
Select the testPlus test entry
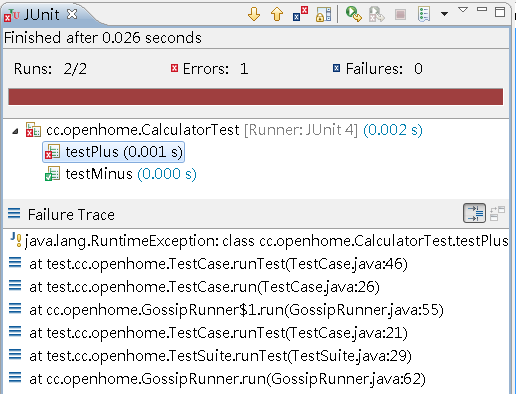114,152
